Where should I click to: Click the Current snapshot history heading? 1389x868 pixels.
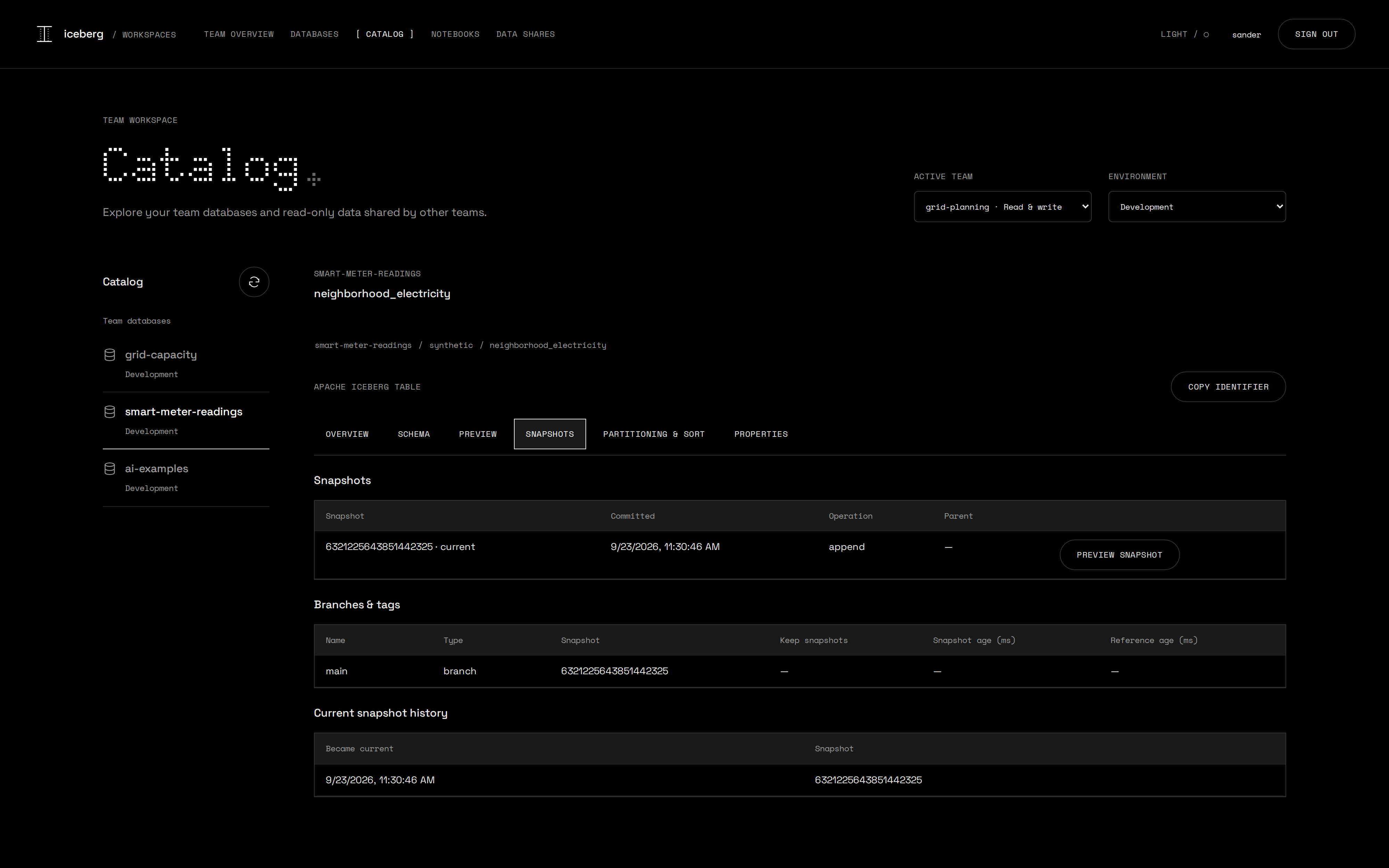pyautogui.click(x=381, y=713)
